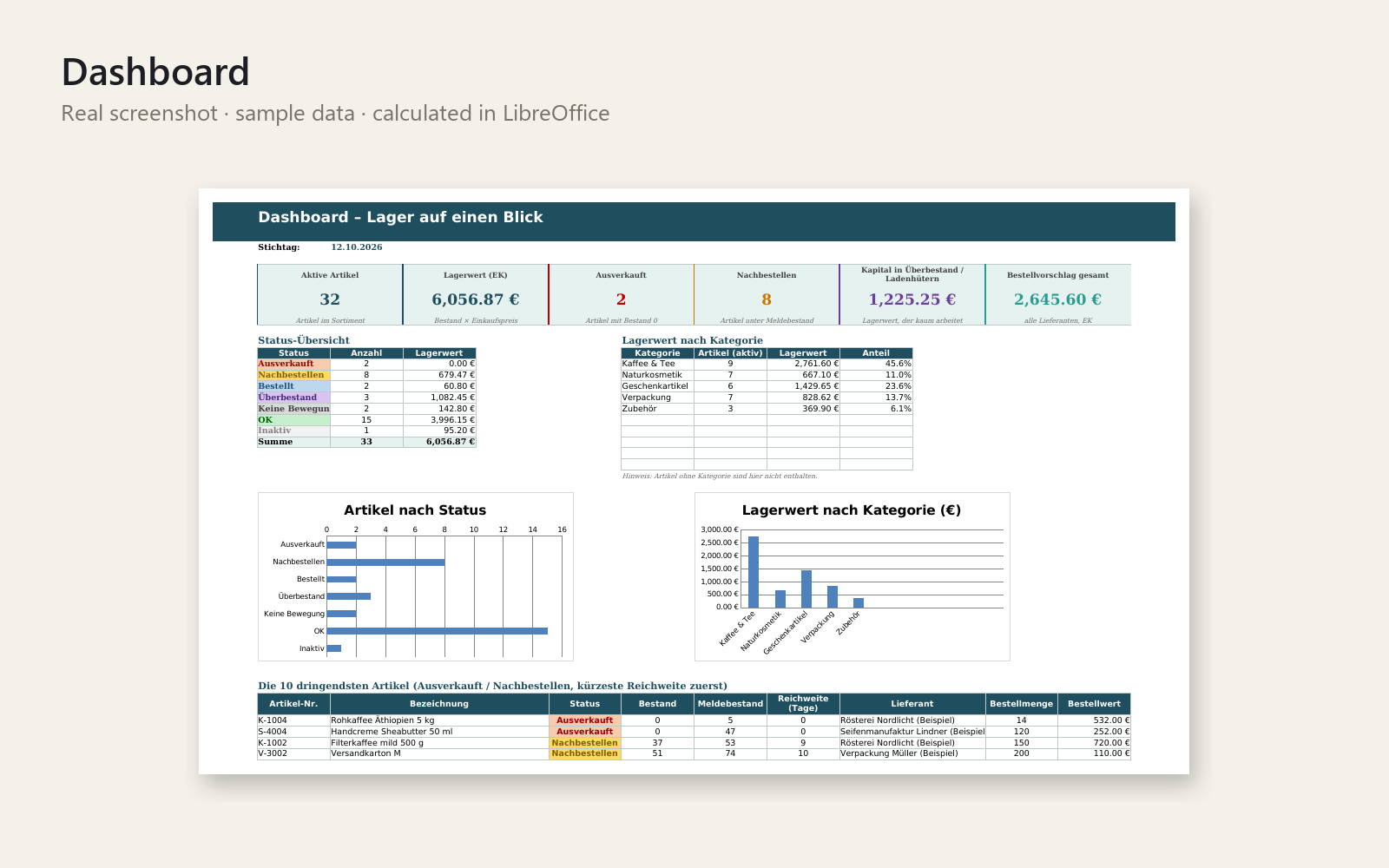Select the Kaffee & Tee category row
1389x868 pixels.
767,364
